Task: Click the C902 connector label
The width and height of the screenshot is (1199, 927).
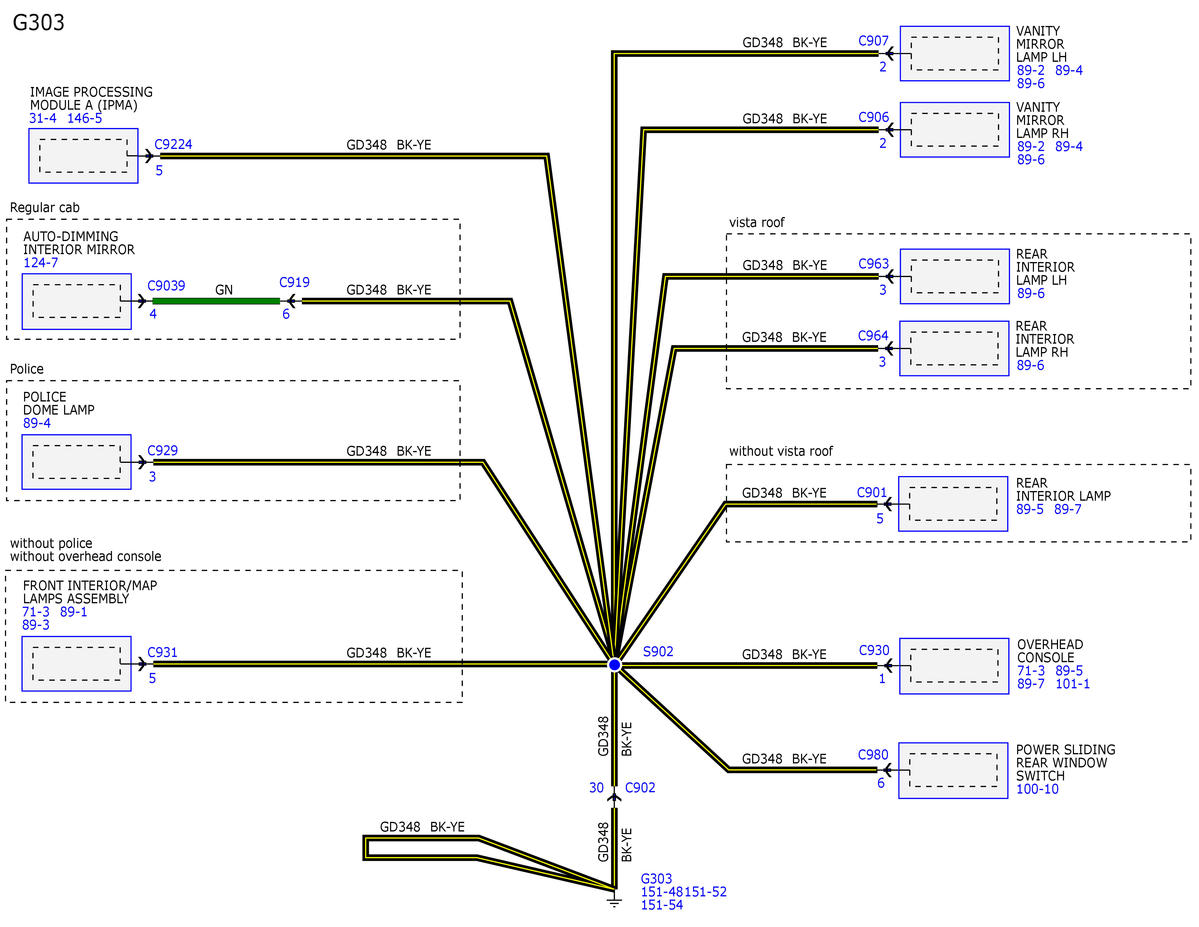Action: (x=640, y=788)
